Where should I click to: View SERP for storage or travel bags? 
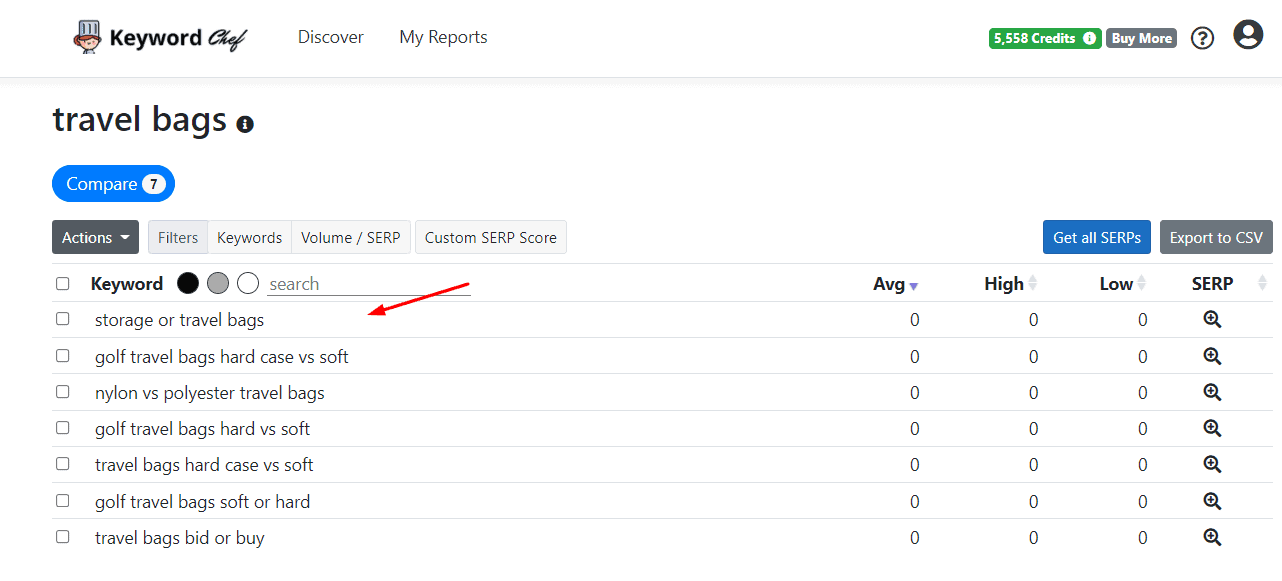point(1212,320)
